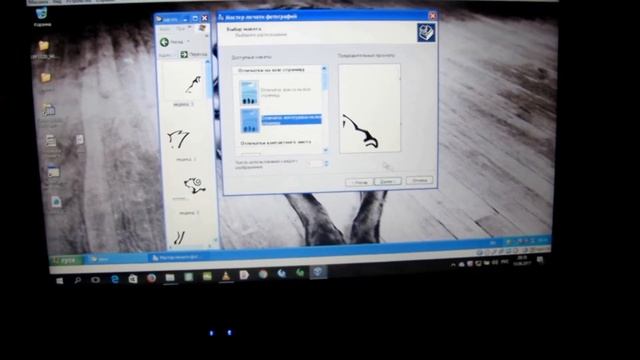Click the green Back arrow in Explorer
Screen dimensions: 640x360
[x=164, y=42]
